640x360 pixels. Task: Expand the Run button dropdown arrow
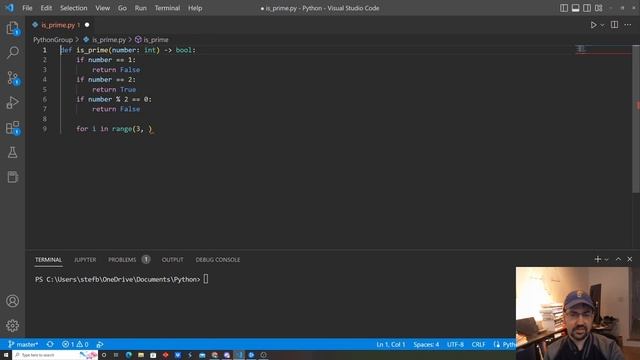click(x=602, y=25)
